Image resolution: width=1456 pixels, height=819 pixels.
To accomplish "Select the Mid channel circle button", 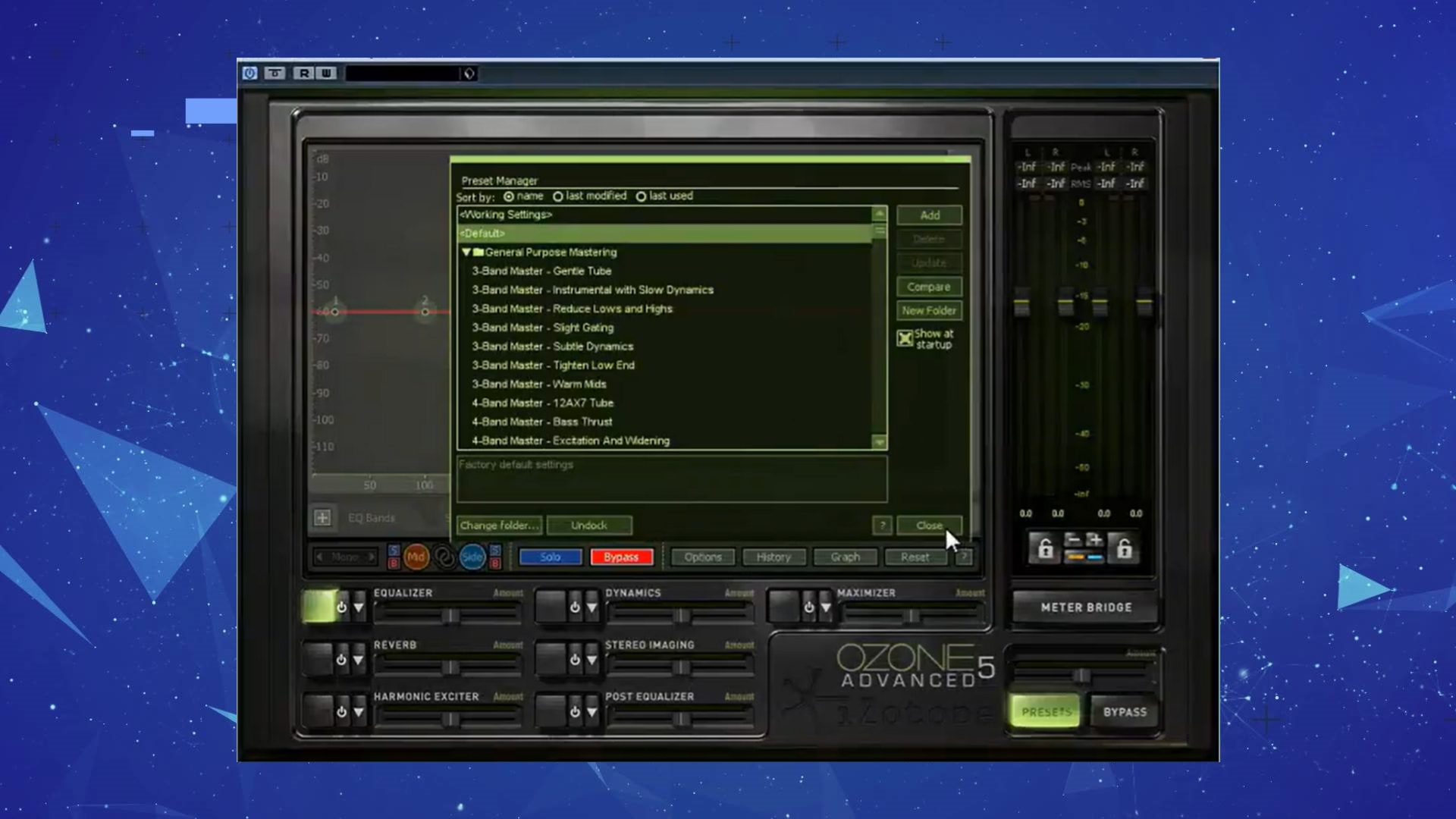I will (416, 557).
